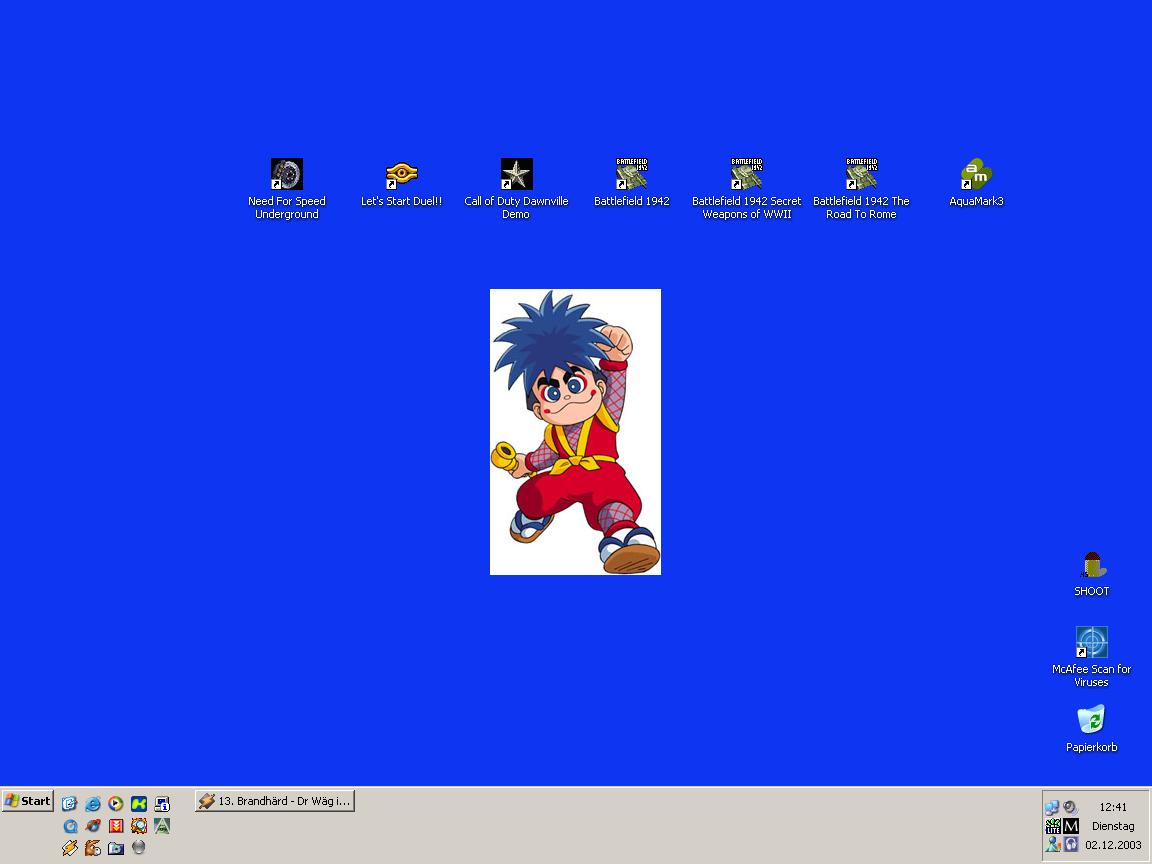
Task: Click the headphones tray icon
Action: (x=1071, y=844)
